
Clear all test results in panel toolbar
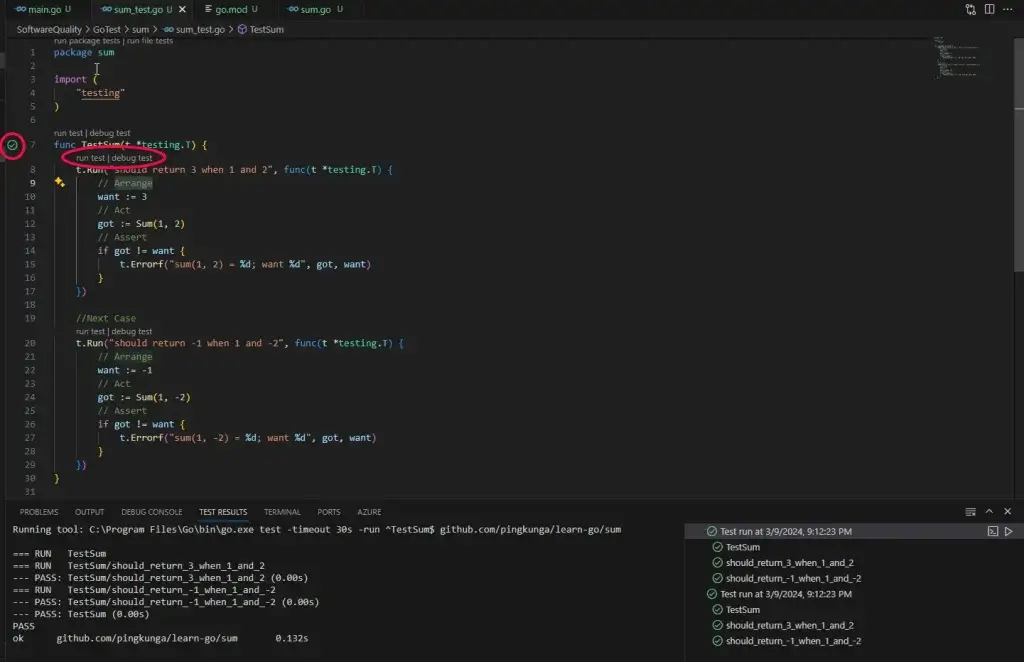pos(970,512)
